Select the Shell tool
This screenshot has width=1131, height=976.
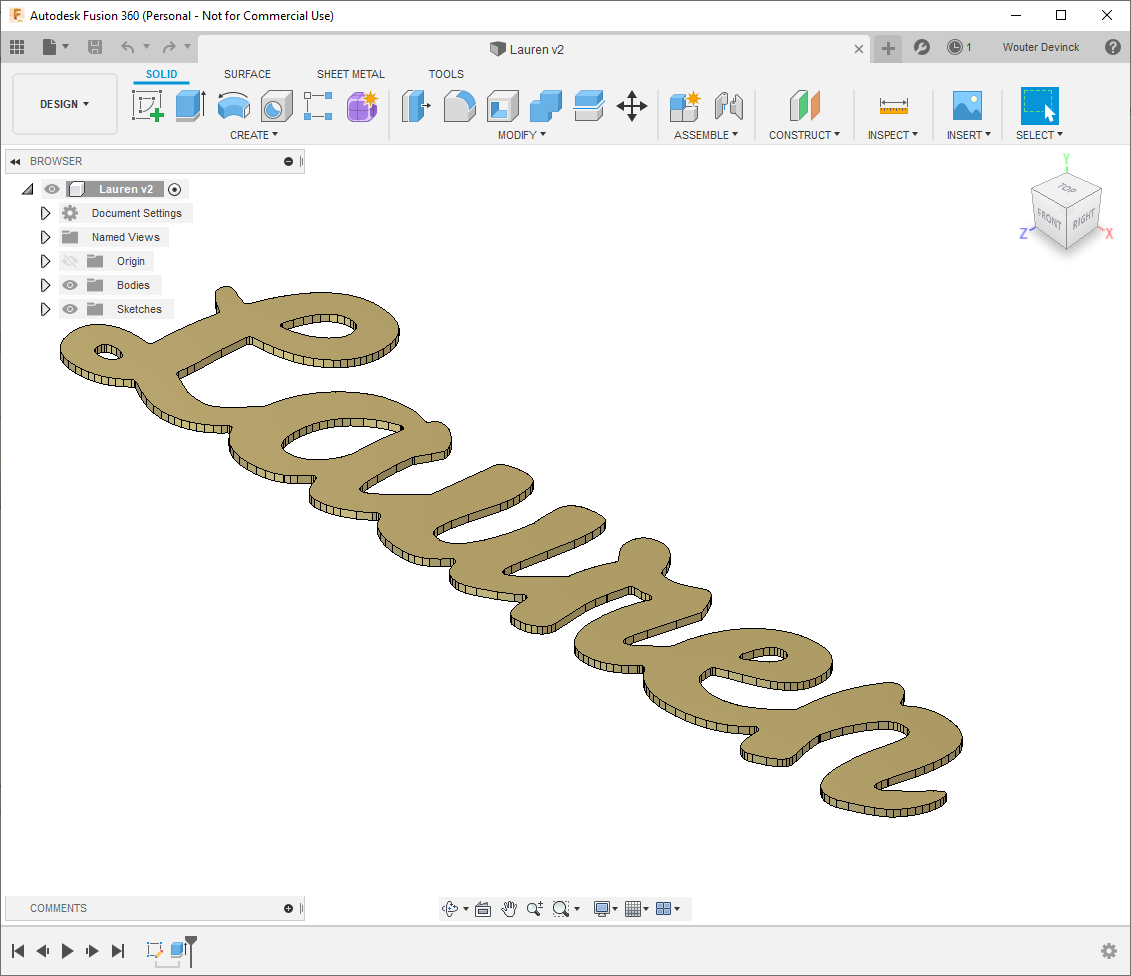pyautogui.click(x=503, y=106)
